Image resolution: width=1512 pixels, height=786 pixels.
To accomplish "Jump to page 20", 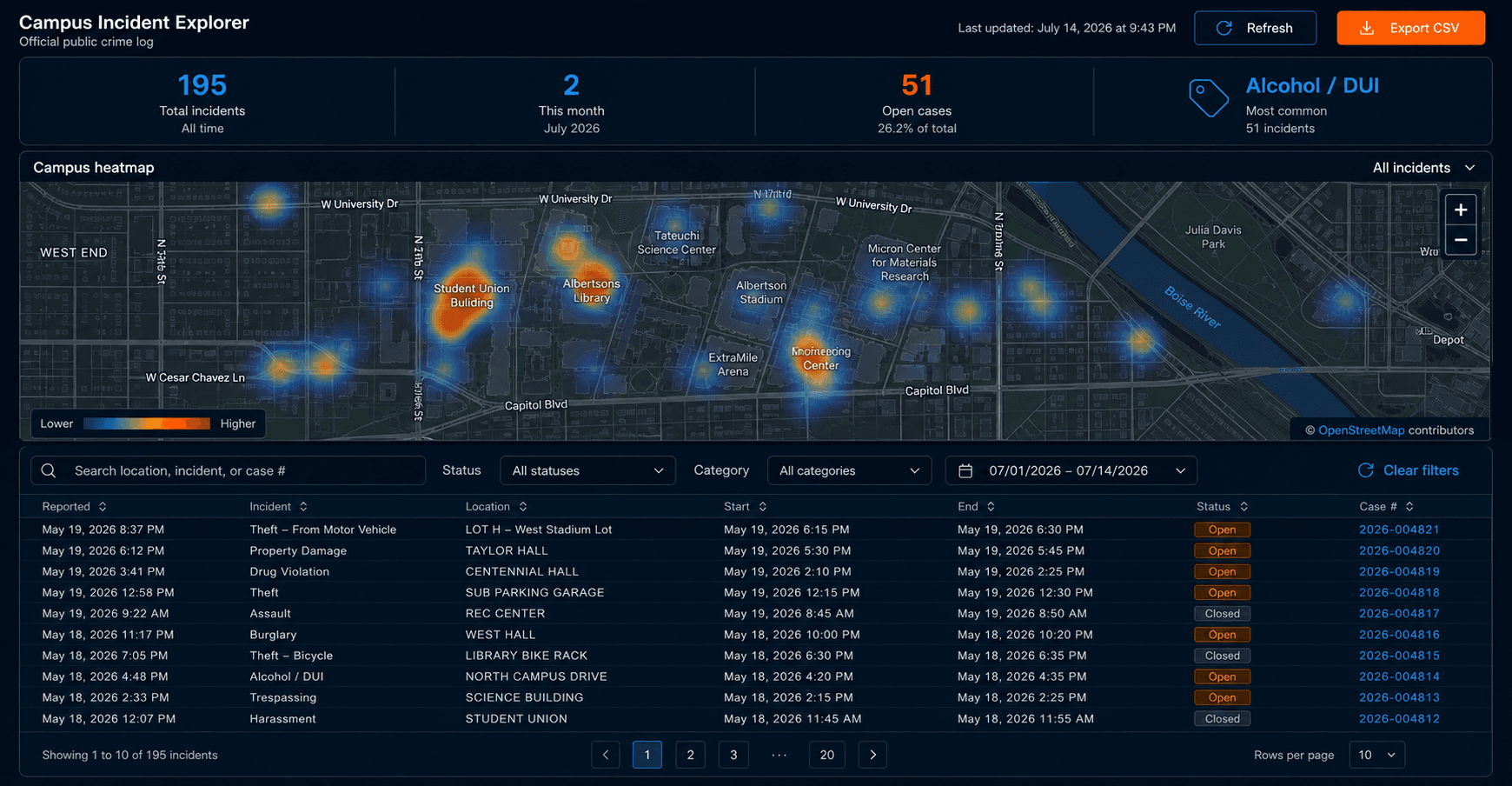I will [827, 755].
